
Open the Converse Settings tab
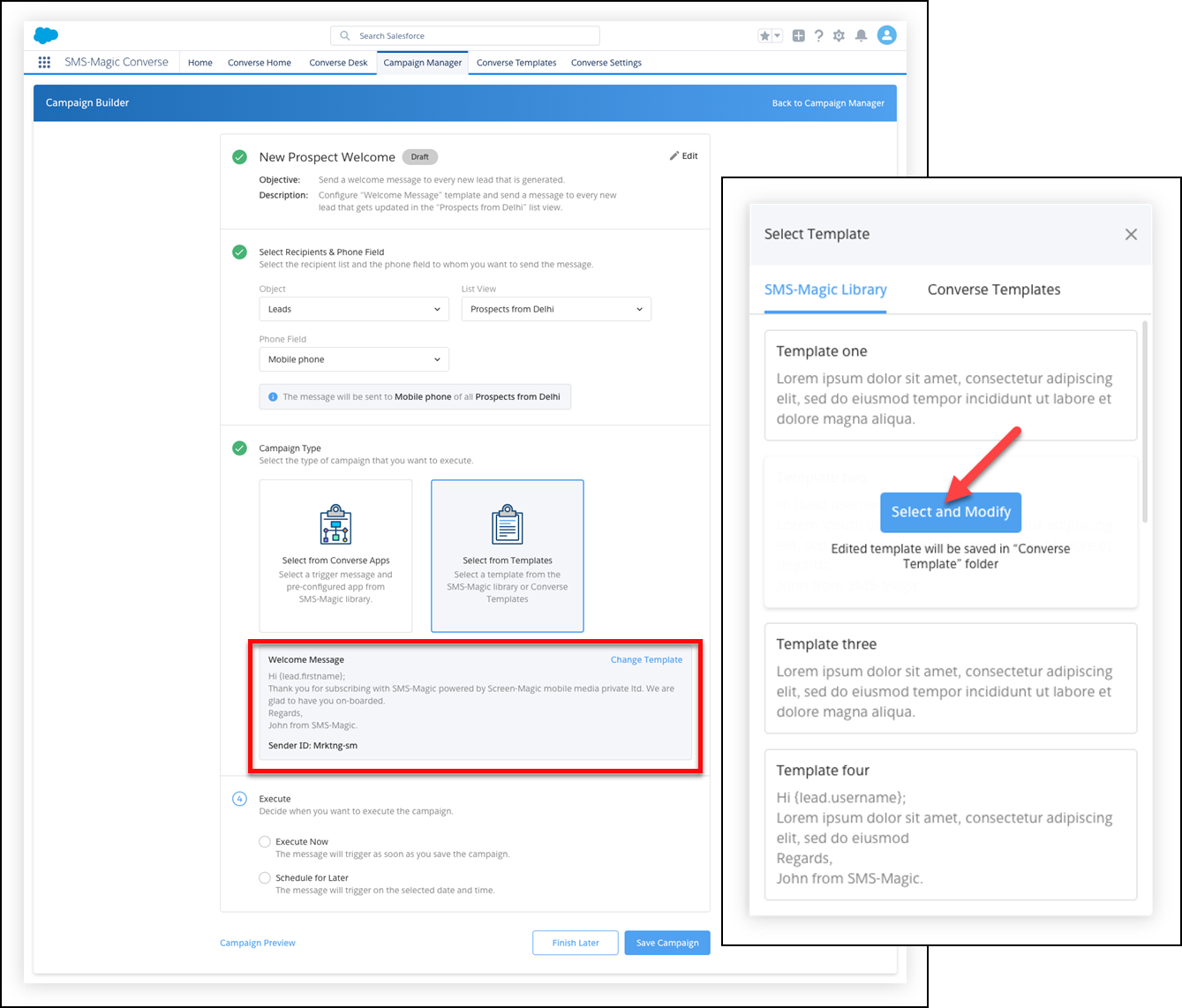point(606,63)
